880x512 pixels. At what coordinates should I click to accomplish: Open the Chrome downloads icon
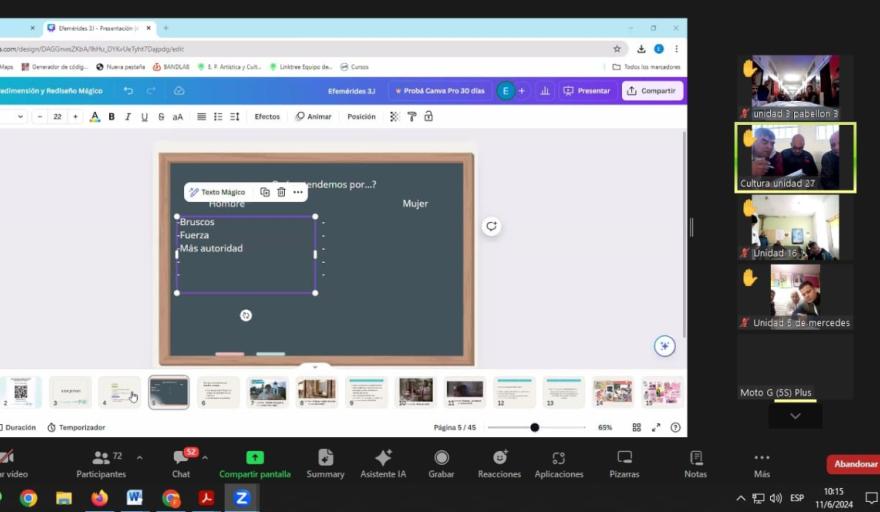641,49
